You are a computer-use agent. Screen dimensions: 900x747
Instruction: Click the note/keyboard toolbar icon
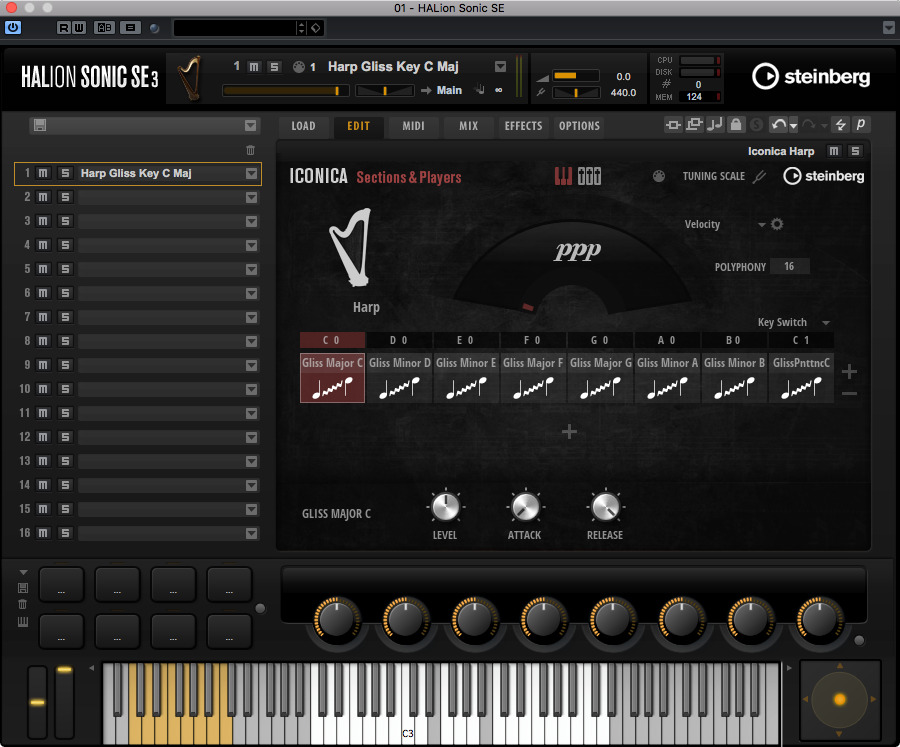tap(715, 125)
